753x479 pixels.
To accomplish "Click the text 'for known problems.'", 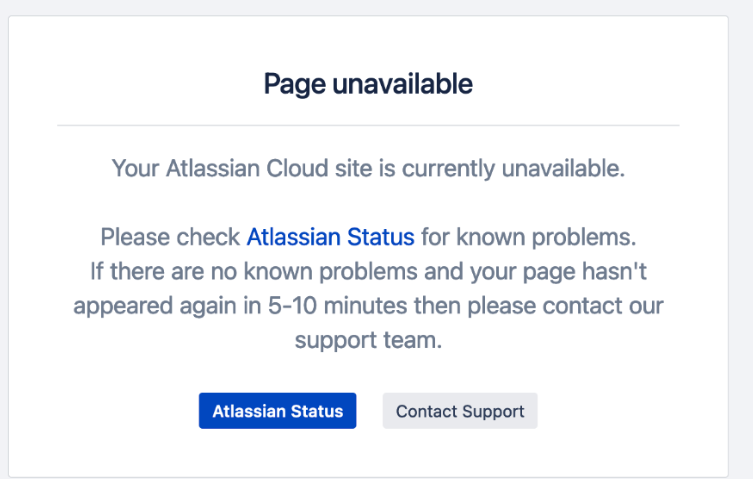I will pyautogui.click(x=529, y=237).
